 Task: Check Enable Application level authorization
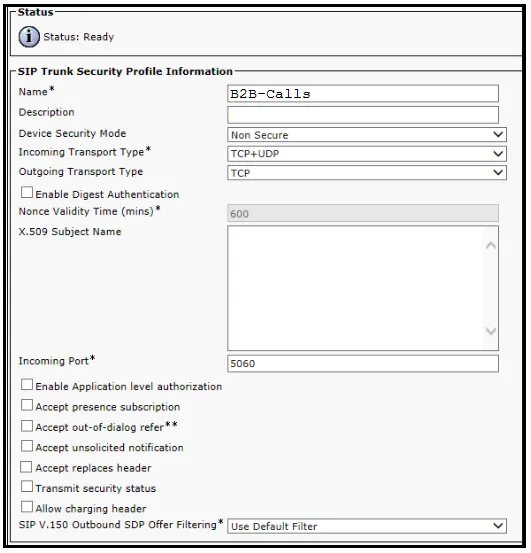[x=27, y=385]
